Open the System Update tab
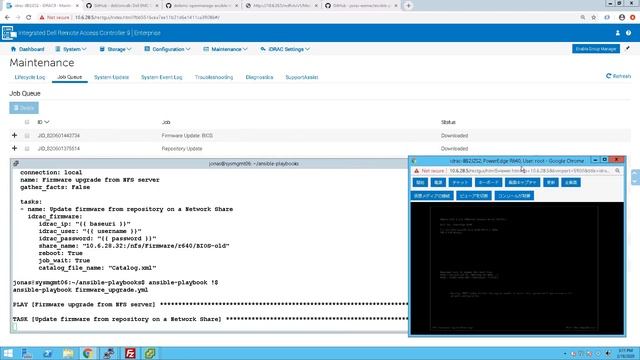The width and height of the screenshot is (640, 360). coord(111,77)
